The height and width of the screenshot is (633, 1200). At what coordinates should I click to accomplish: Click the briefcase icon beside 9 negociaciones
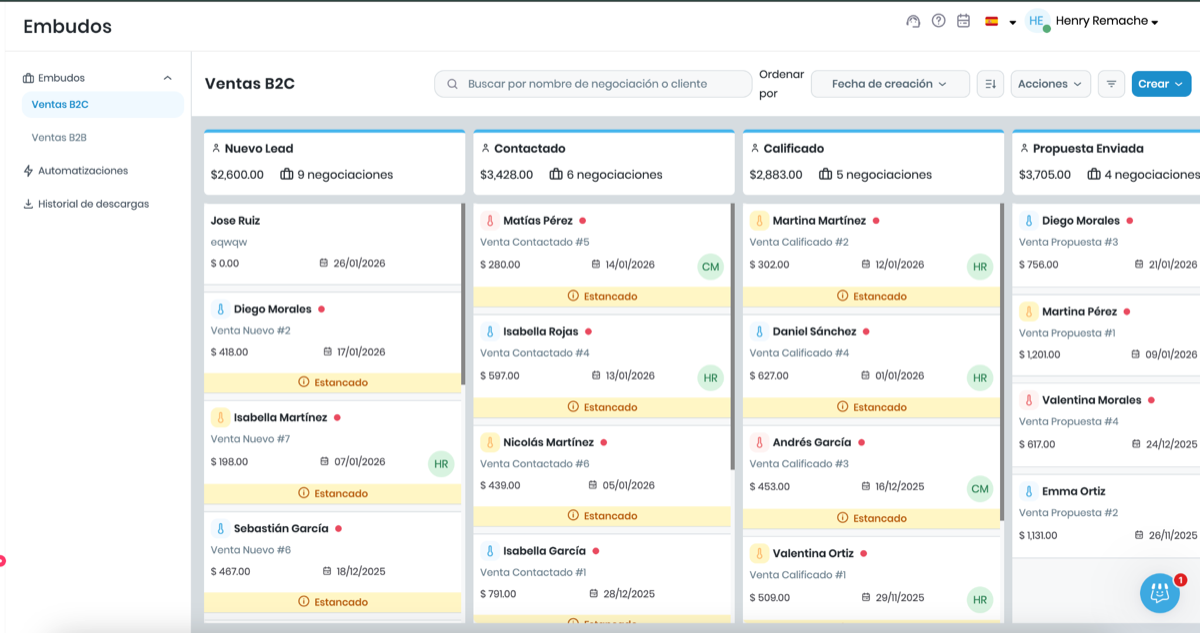(287, 174)
